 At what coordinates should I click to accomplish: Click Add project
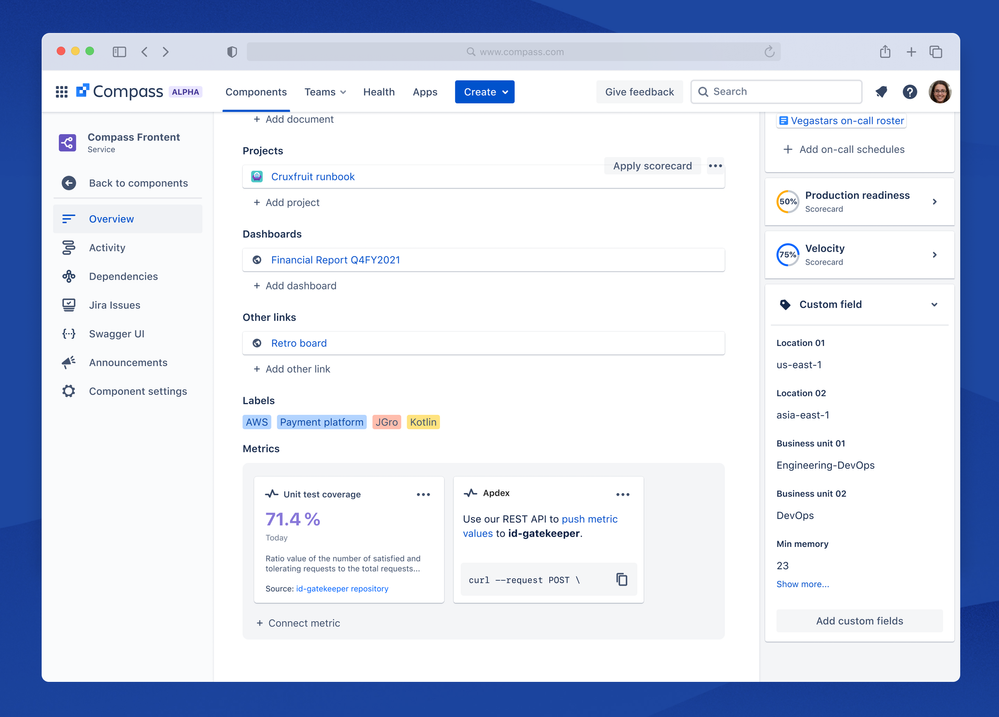coord(286,202)
